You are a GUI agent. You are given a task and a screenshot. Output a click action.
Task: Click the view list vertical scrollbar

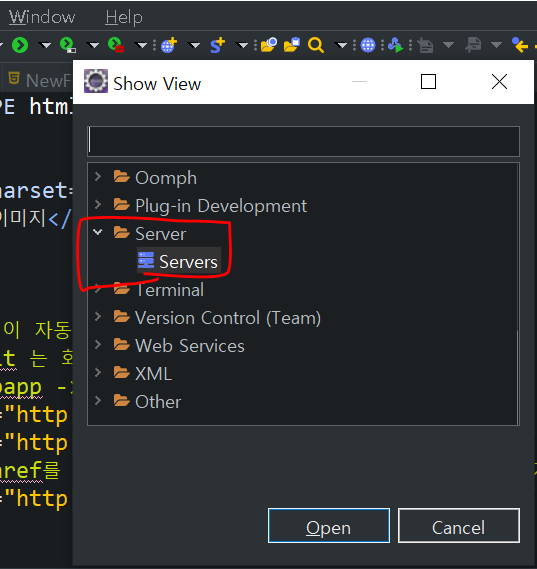point(517,376)
